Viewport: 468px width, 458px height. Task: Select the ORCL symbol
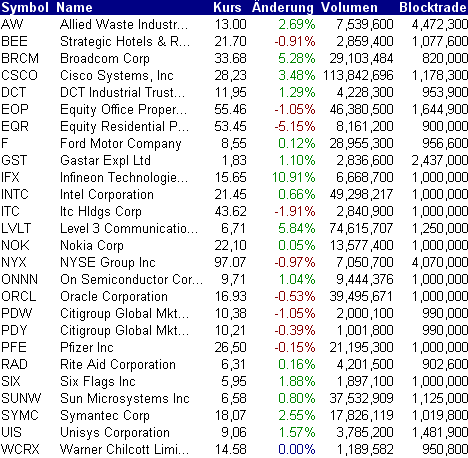point(19,296)
